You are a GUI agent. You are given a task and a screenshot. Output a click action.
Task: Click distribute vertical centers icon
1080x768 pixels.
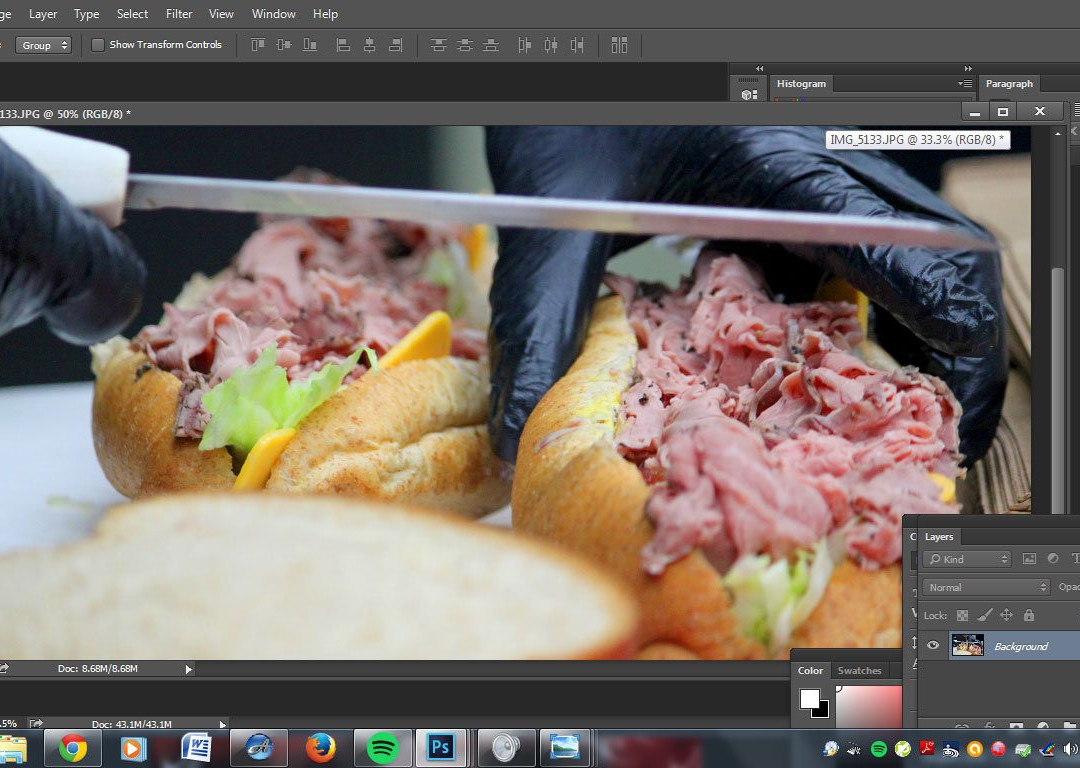pos(465,45)
